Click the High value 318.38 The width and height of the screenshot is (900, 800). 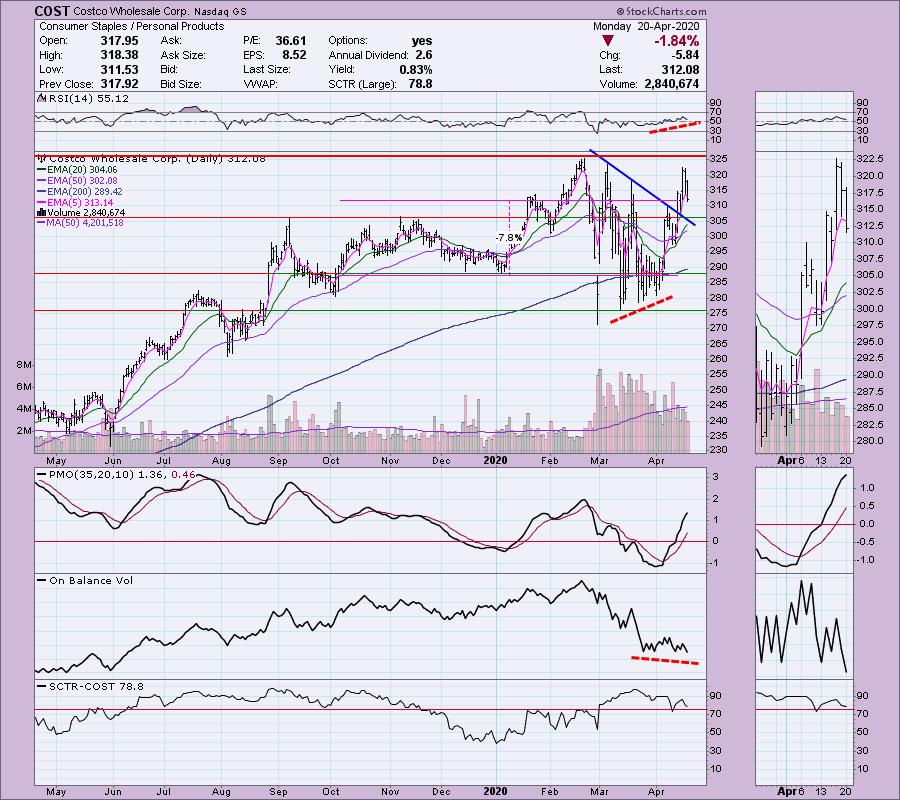tap(119, 55)
